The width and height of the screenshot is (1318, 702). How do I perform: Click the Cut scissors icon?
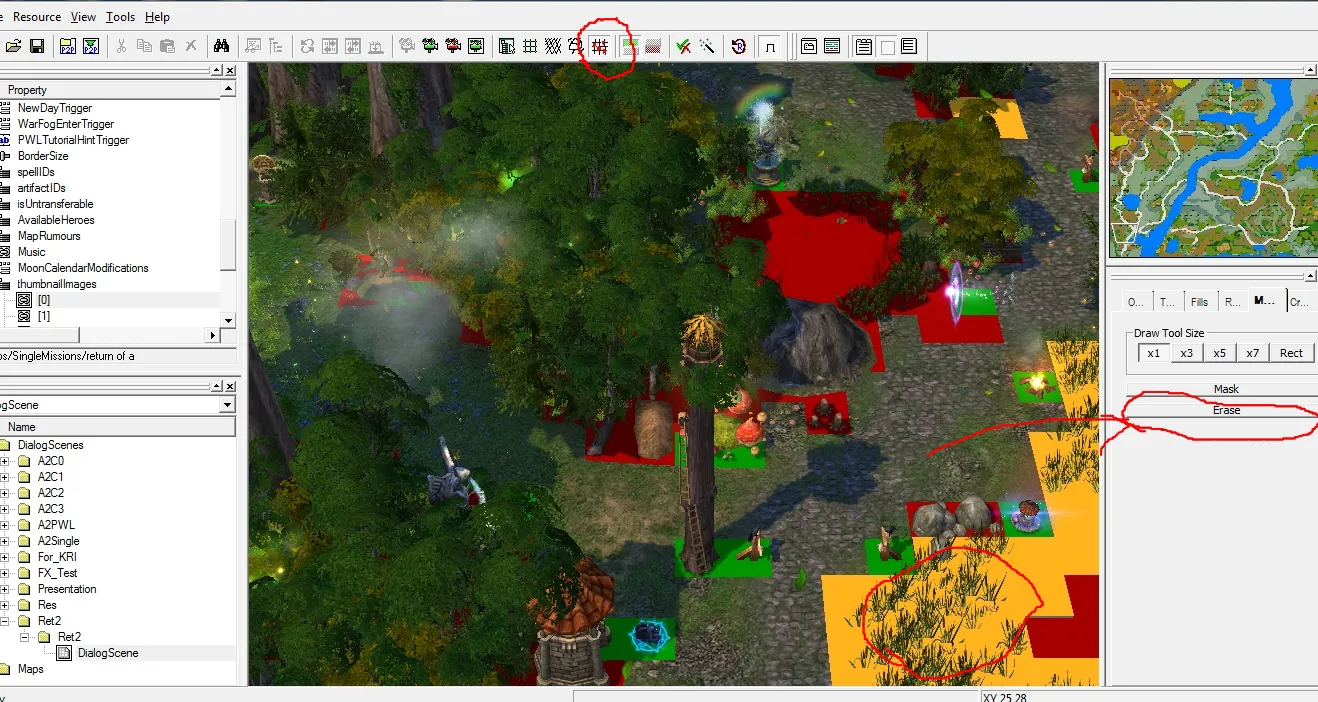click(x=121, y=46)
